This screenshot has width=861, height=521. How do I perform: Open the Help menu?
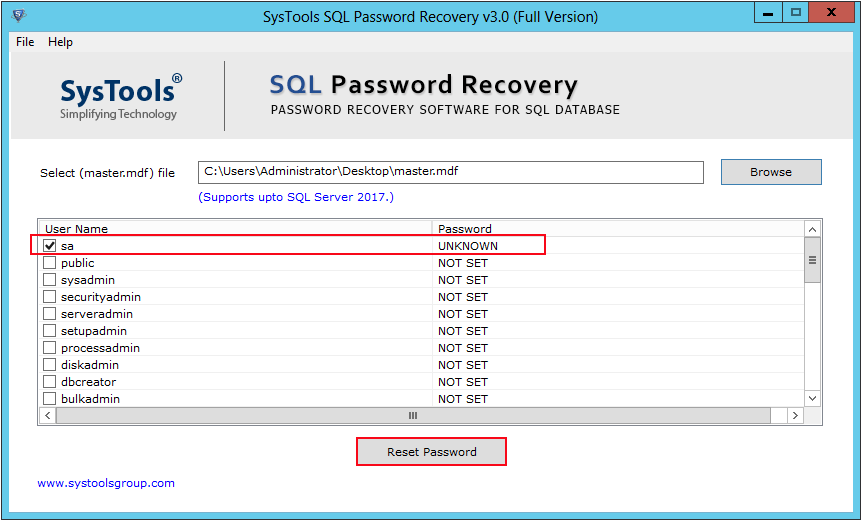coord(60,42)
